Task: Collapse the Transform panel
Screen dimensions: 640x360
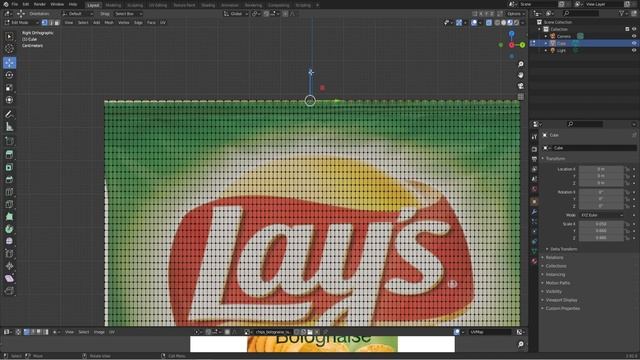Action: (554, 158)
